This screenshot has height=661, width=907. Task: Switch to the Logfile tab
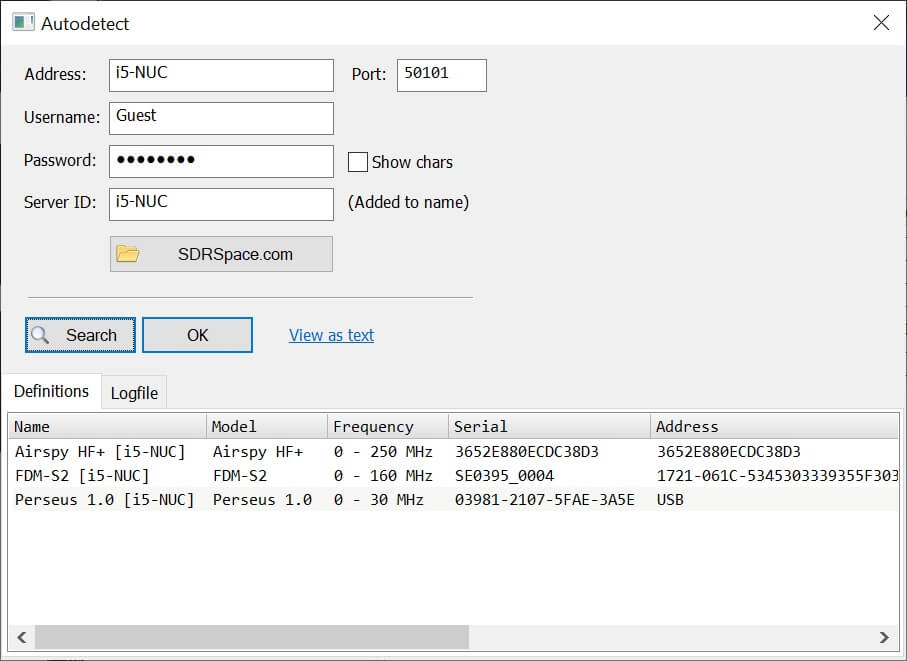tap(134, 393)
